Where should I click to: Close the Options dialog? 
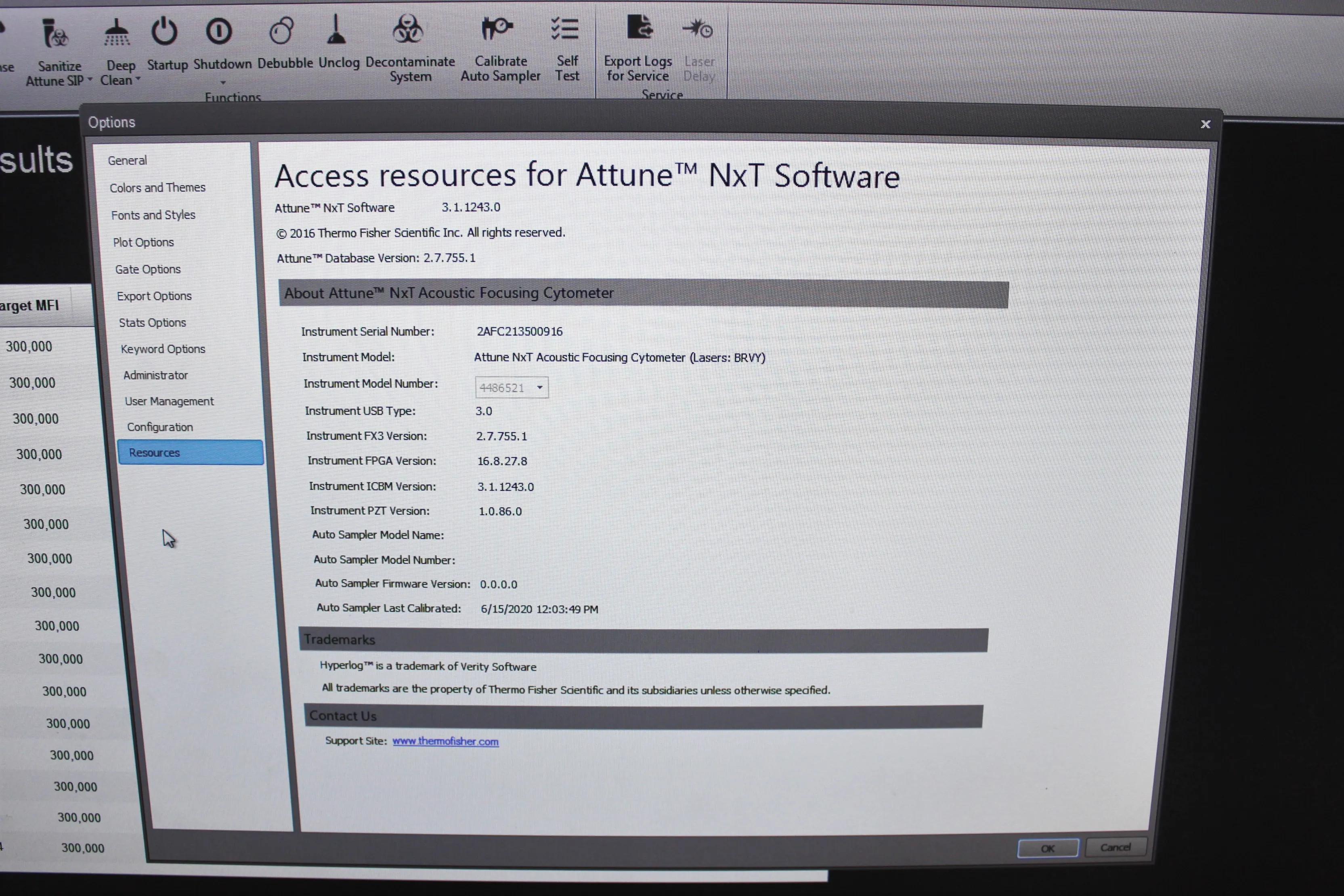pyautogui.click(x=1205, y=124)
